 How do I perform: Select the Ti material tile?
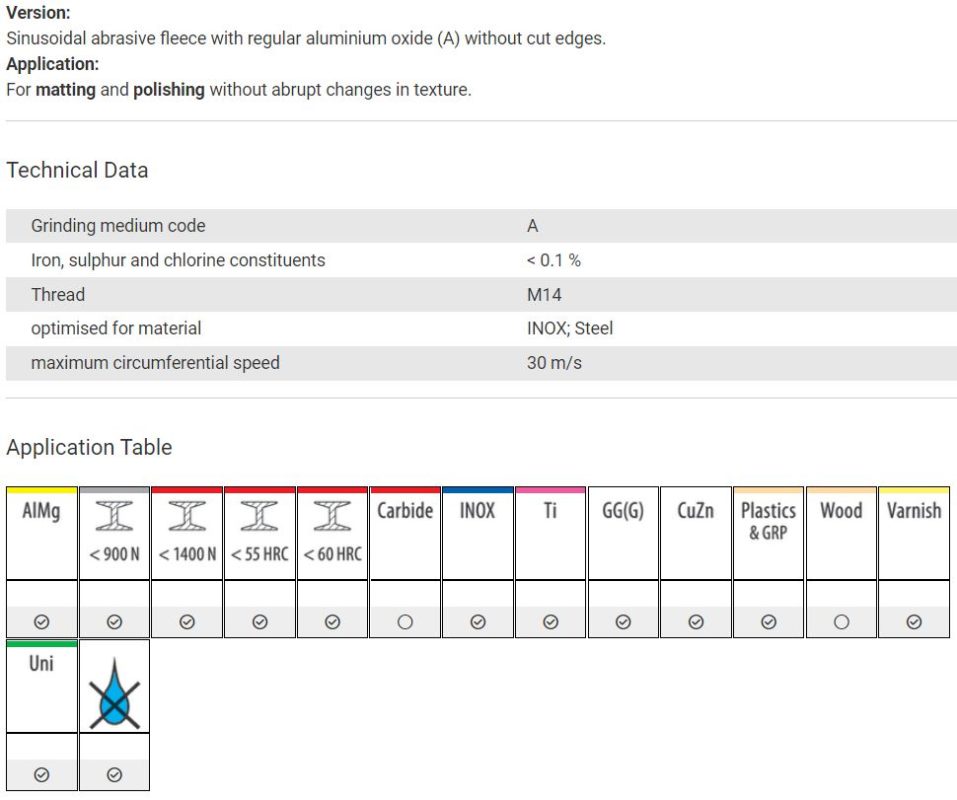[551, 533]
